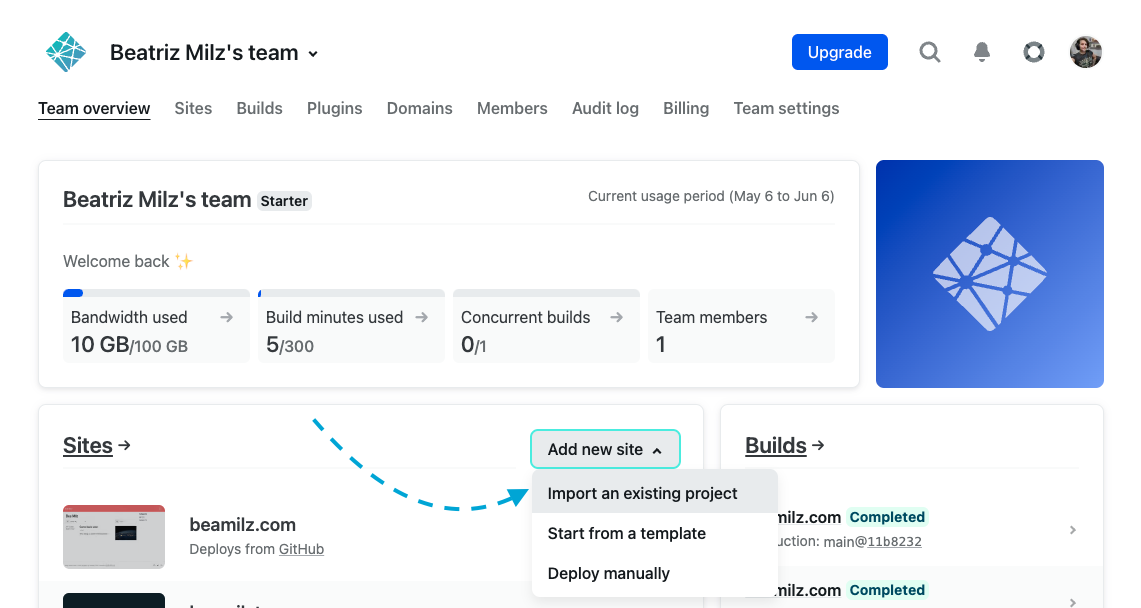Open the beamilz.com site name

(242, 524)
